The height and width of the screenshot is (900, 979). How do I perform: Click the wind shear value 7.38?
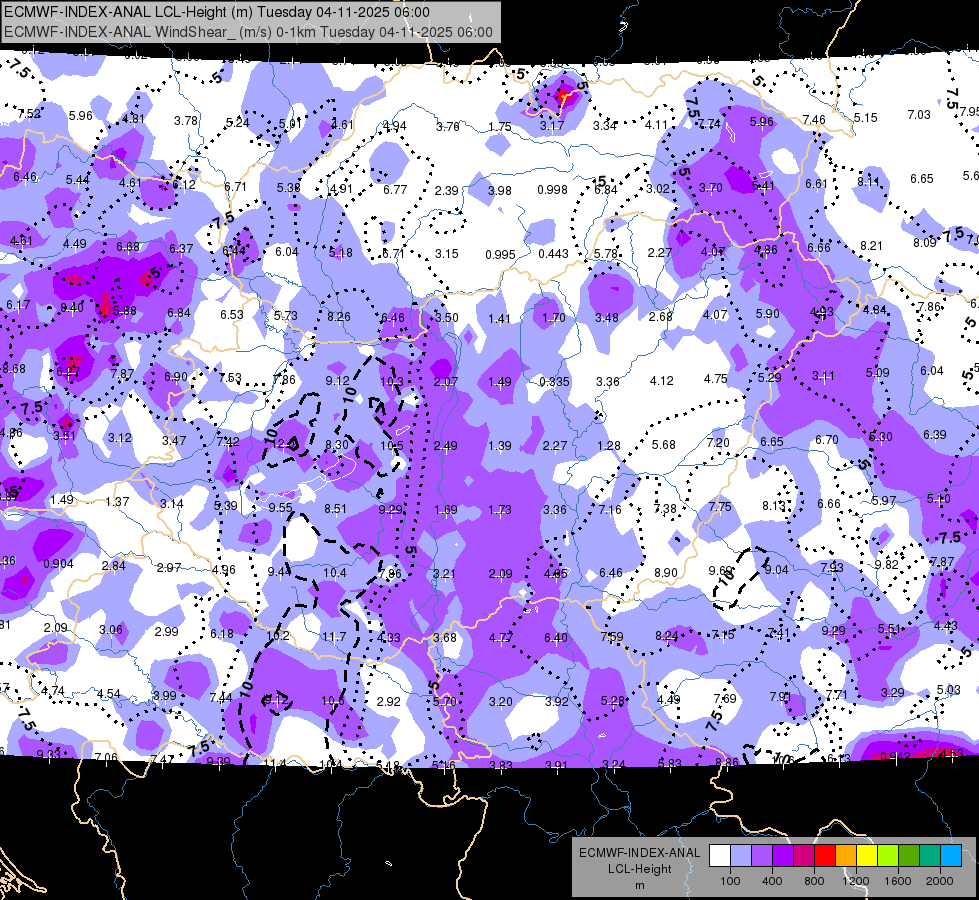coord(665,508)
